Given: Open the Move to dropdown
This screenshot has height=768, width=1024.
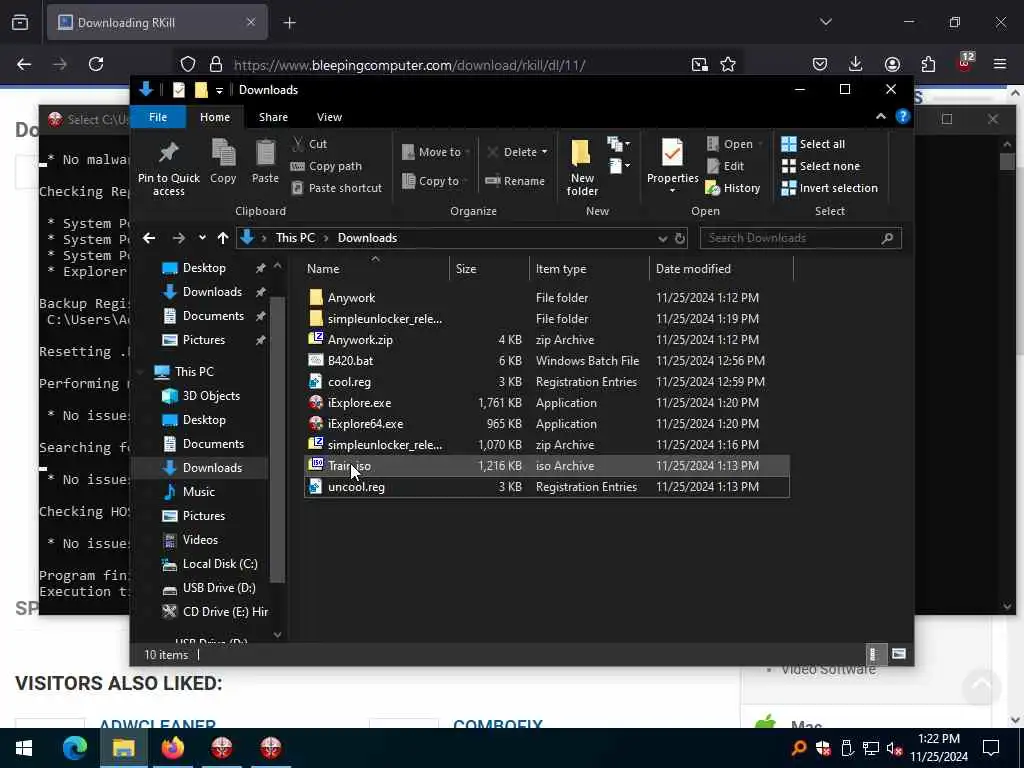Looking at the screenshot, I should point(434,152).
